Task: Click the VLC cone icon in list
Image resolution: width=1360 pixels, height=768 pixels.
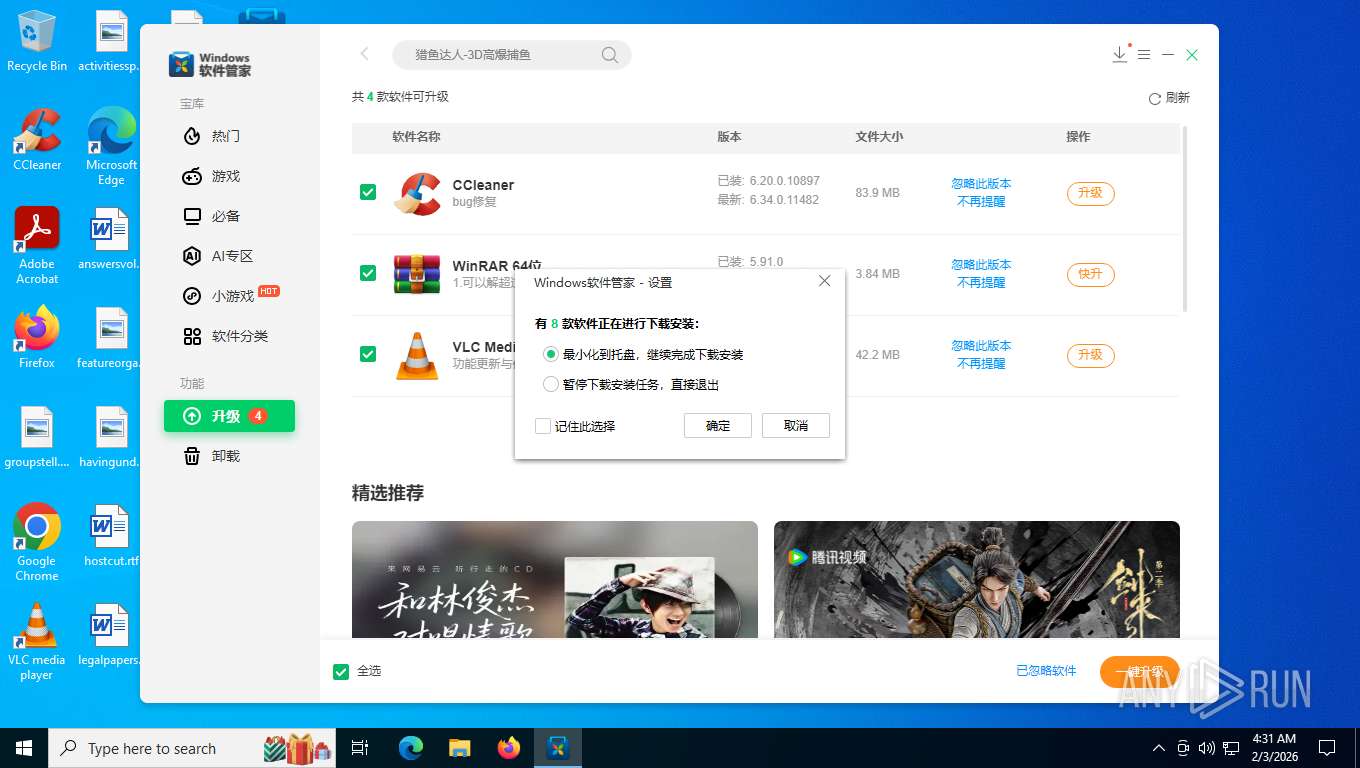Action: click(x=417, y=355)
